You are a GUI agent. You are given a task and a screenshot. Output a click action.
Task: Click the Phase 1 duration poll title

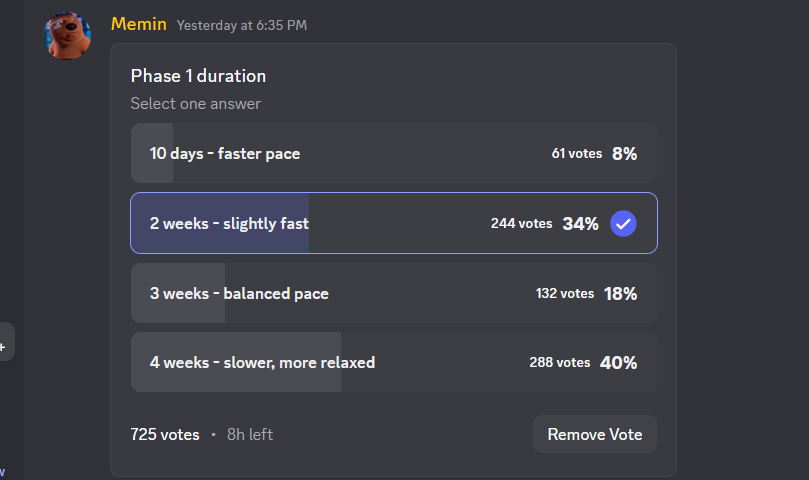pyautogui.click(x=198, y=76)
